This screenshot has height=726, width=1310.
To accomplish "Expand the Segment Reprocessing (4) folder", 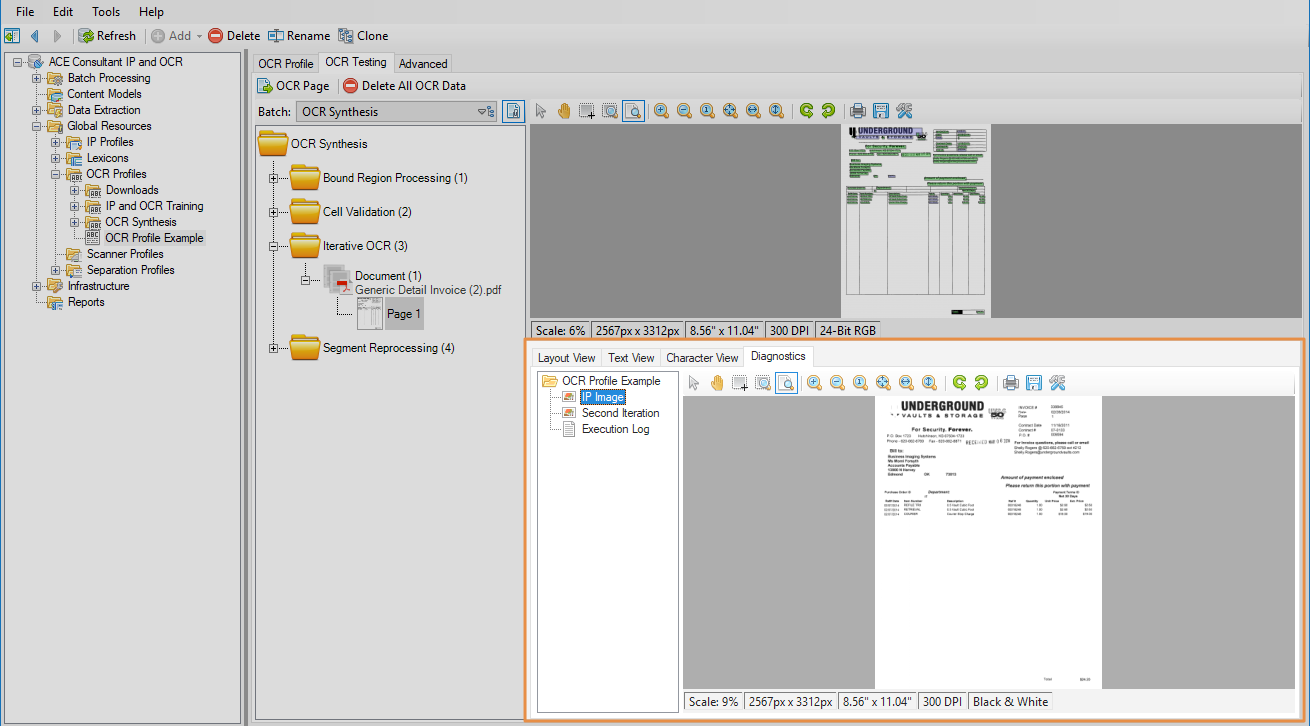I will [x=273, y=348].
